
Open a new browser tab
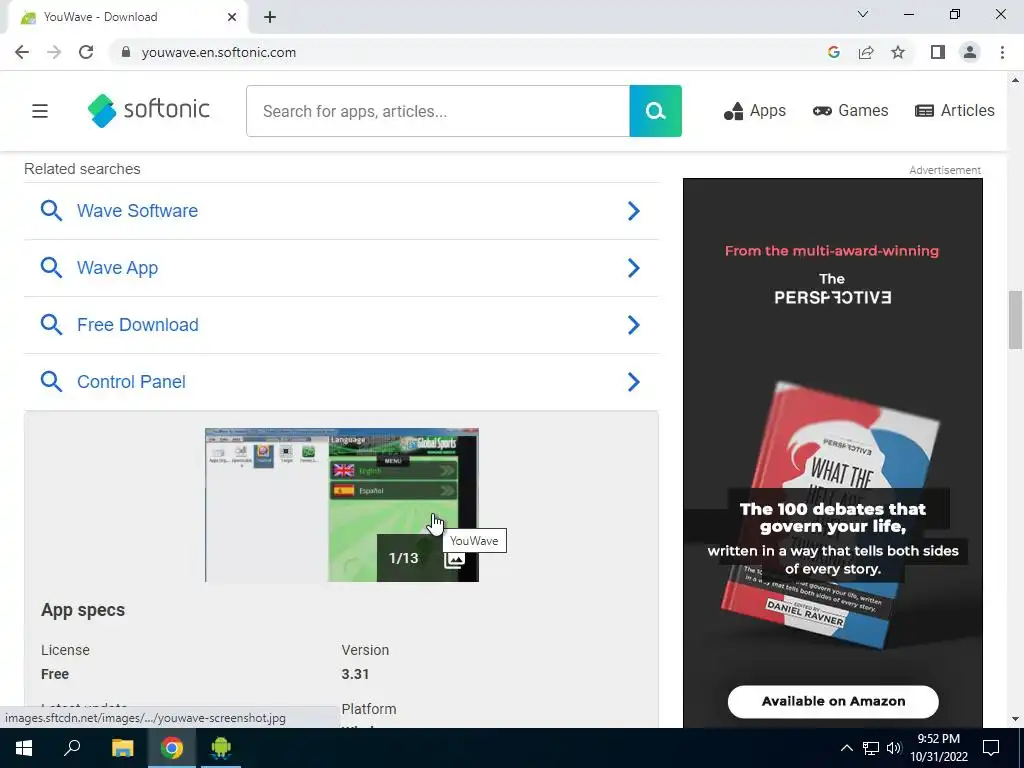pos(270,17)
